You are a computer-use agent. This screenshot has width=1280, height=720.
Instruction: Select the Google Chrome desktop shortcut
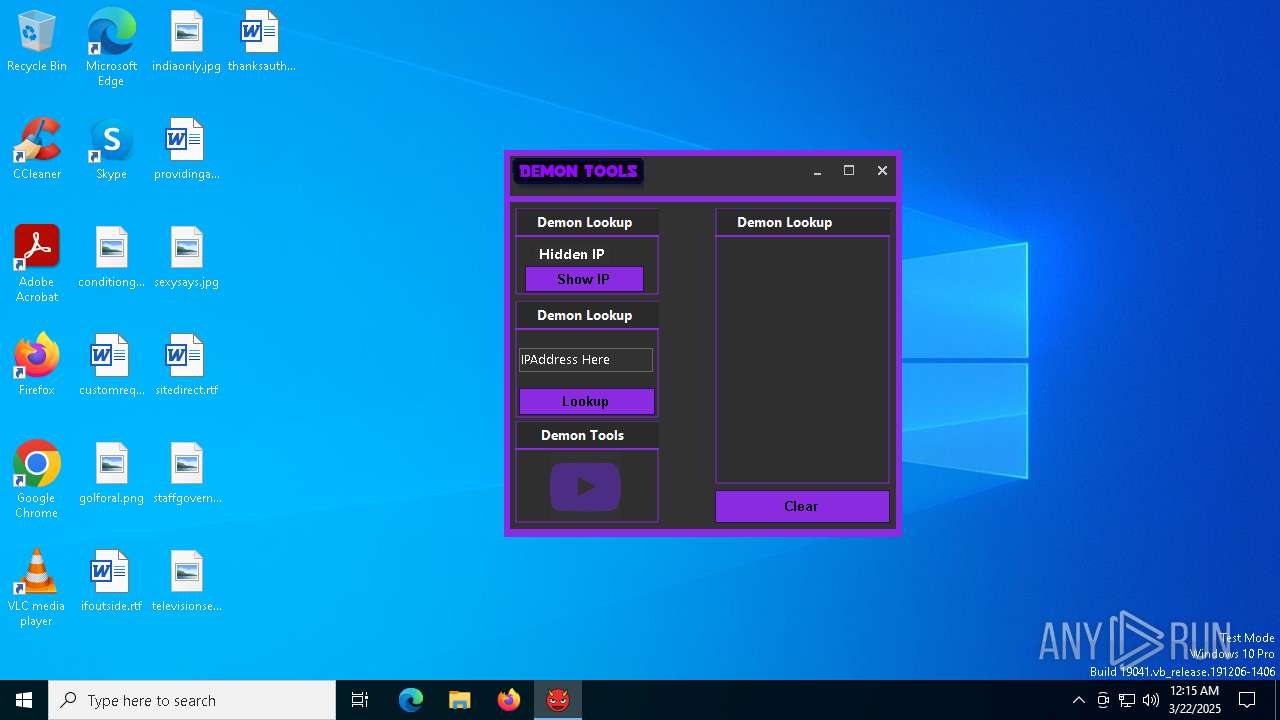point(37,480)
